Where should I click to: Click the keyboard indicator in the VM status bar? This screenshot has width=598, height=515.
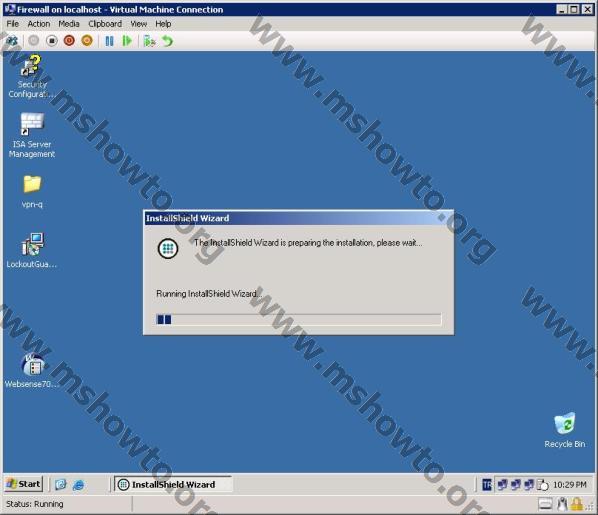tap(545, 504)
